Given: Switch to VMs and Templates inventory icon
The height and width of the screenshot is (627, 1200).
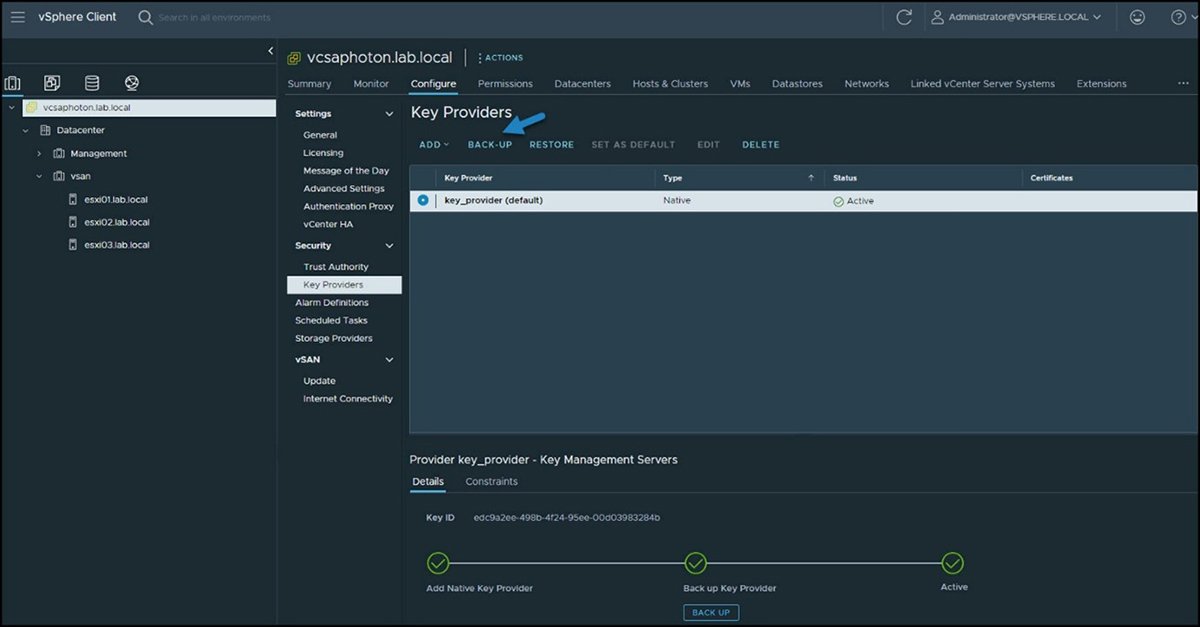Looking at the screenshot, I should click(x=52, y=83).
